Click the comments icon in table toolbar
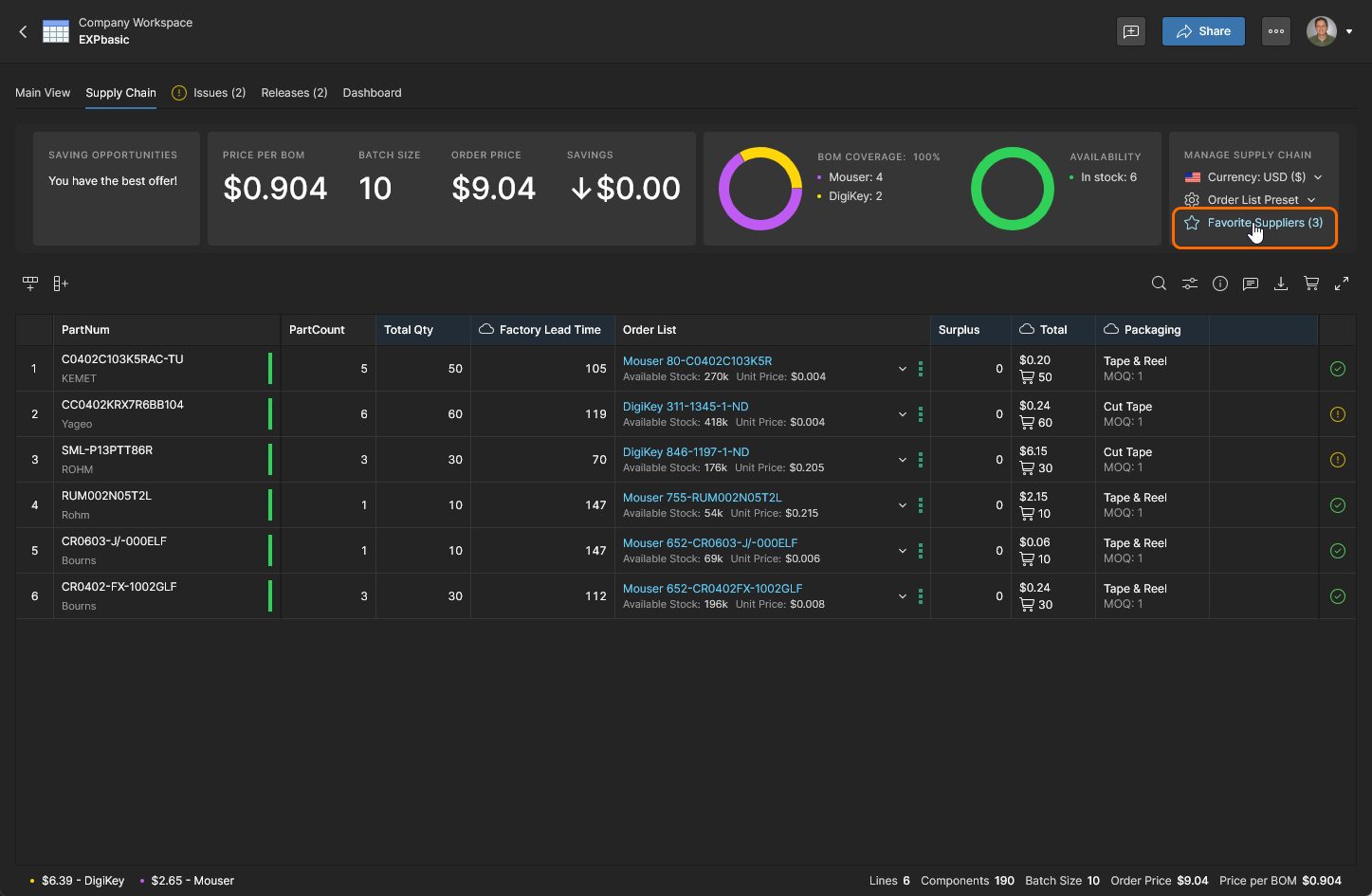The height and width of the screenshot is (896, 1372). pos(1251,283)
